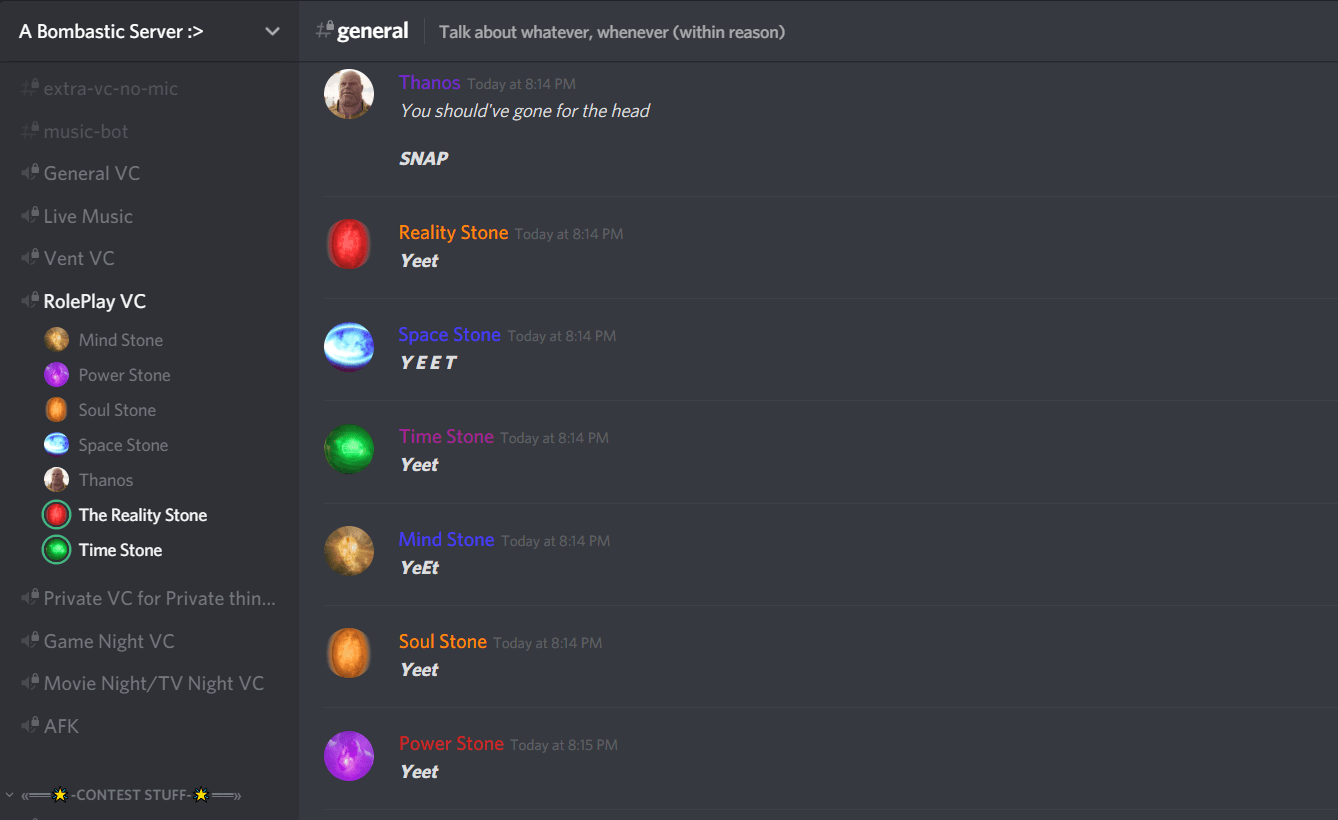Click Mind Stone's avatar in chat messages
Image resolution: width=1338 pixels, height=820 pixels.
[349, 551]
